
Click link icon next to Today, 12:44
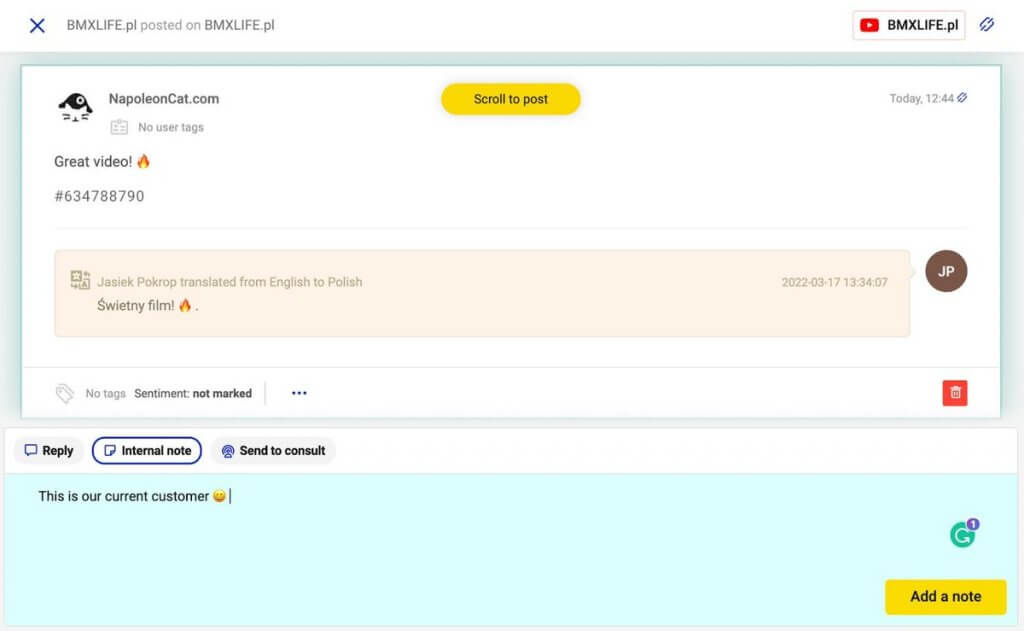coord(963,98)
